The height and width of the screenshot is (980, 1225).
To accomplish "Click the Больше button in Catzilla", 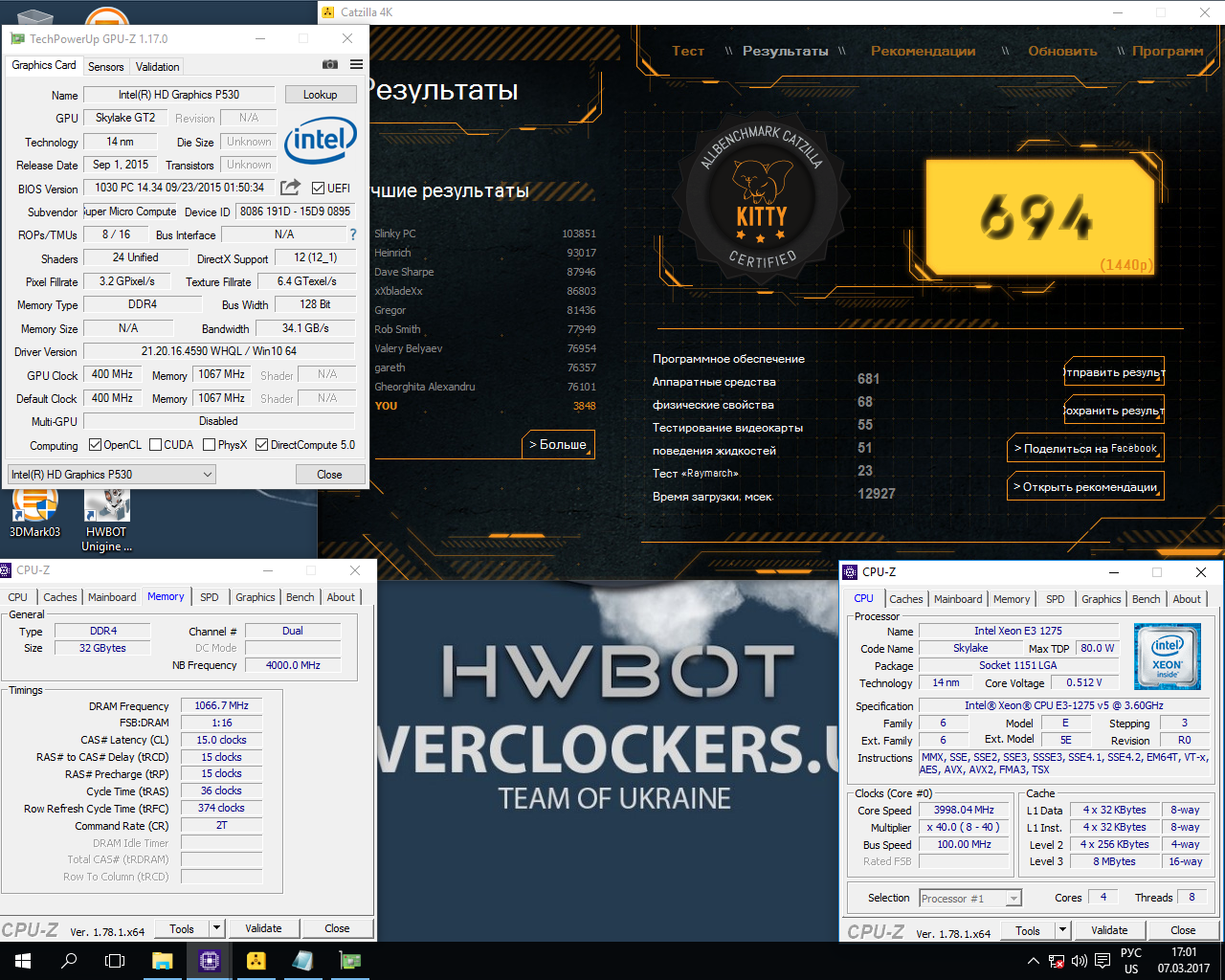I will [558, 445].
